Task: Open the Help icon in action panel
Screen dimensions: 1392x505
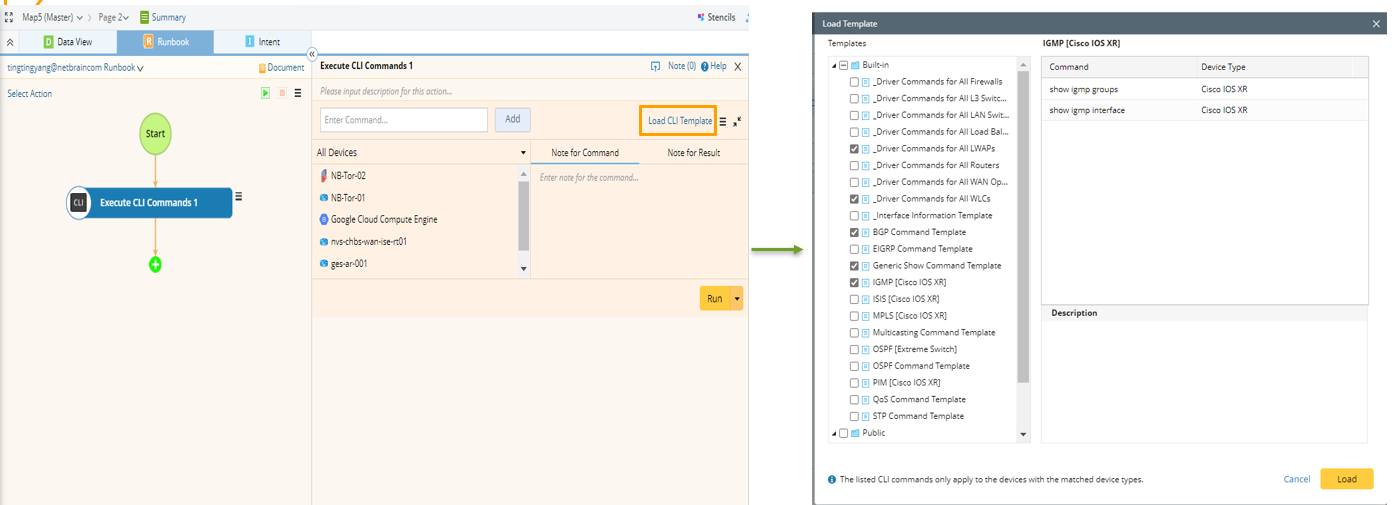Action: [x=705, y=66]
